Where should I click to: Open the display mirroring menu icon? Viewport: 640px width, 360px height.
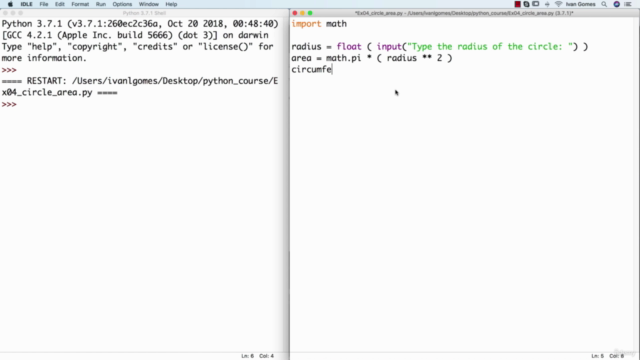click(x=536, y=4)
